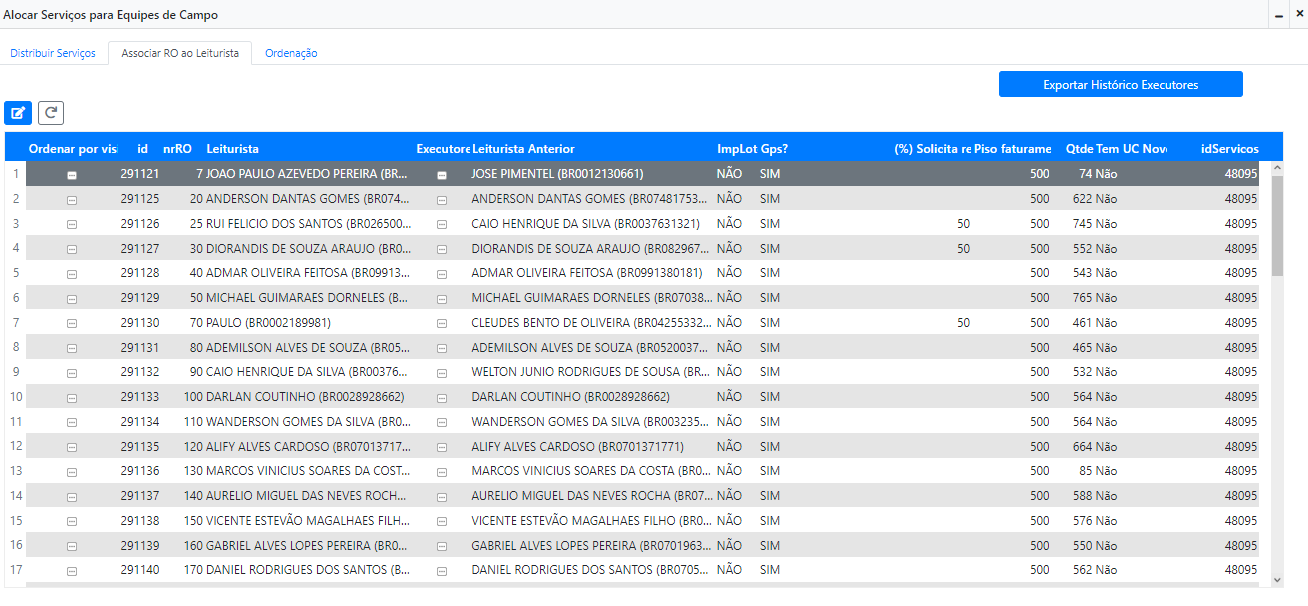Select the Associar RO ao Leiturista tab

click(180, 53)
